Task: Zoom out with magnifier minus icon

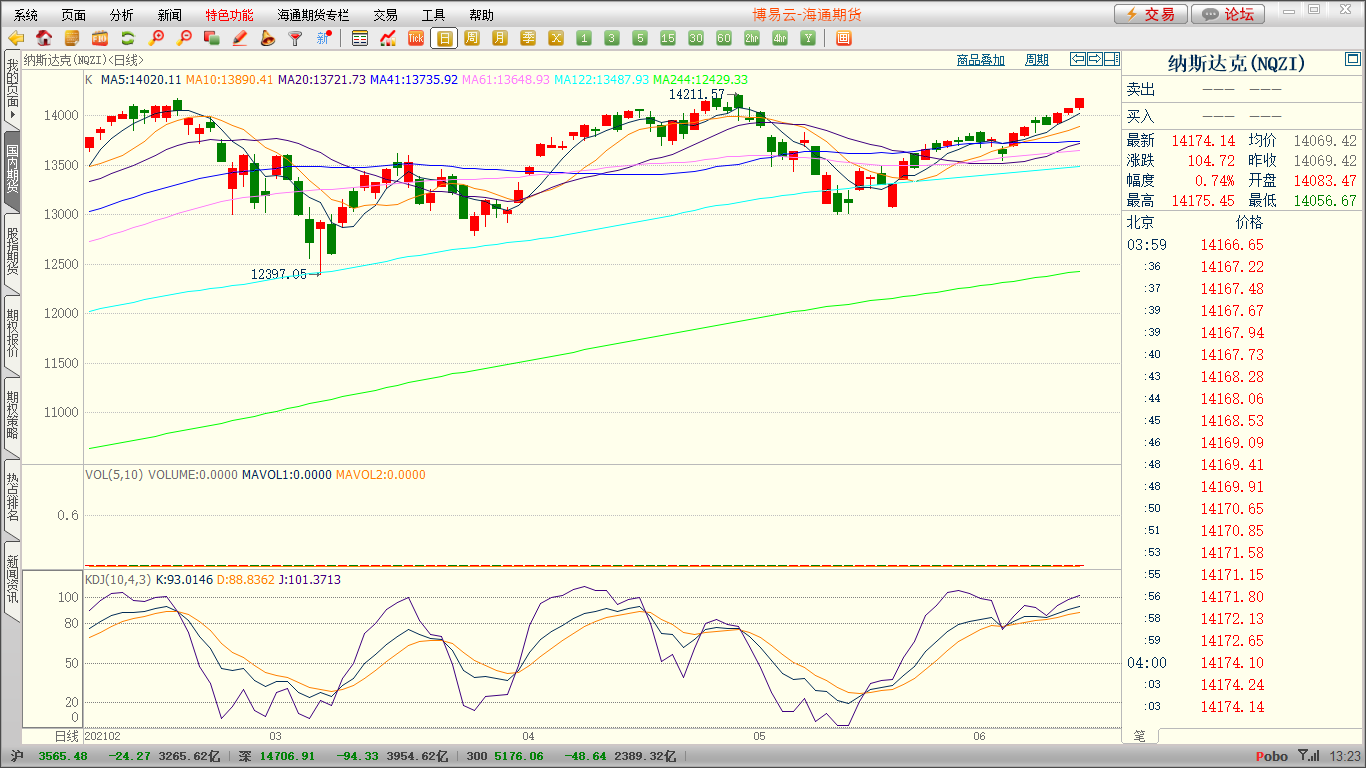Action: pos(184,39)
